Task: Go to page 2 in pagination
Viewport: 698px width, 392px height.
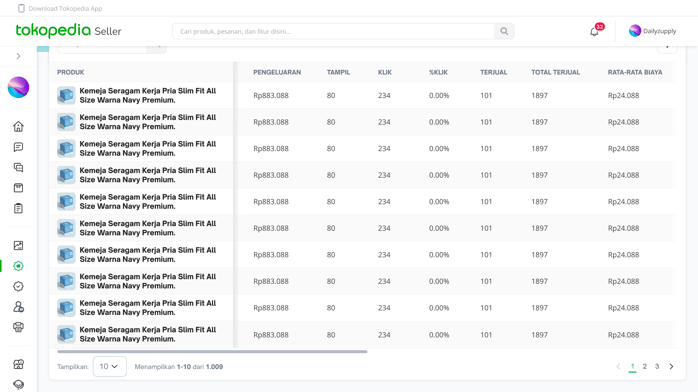Action: (645, 367)
